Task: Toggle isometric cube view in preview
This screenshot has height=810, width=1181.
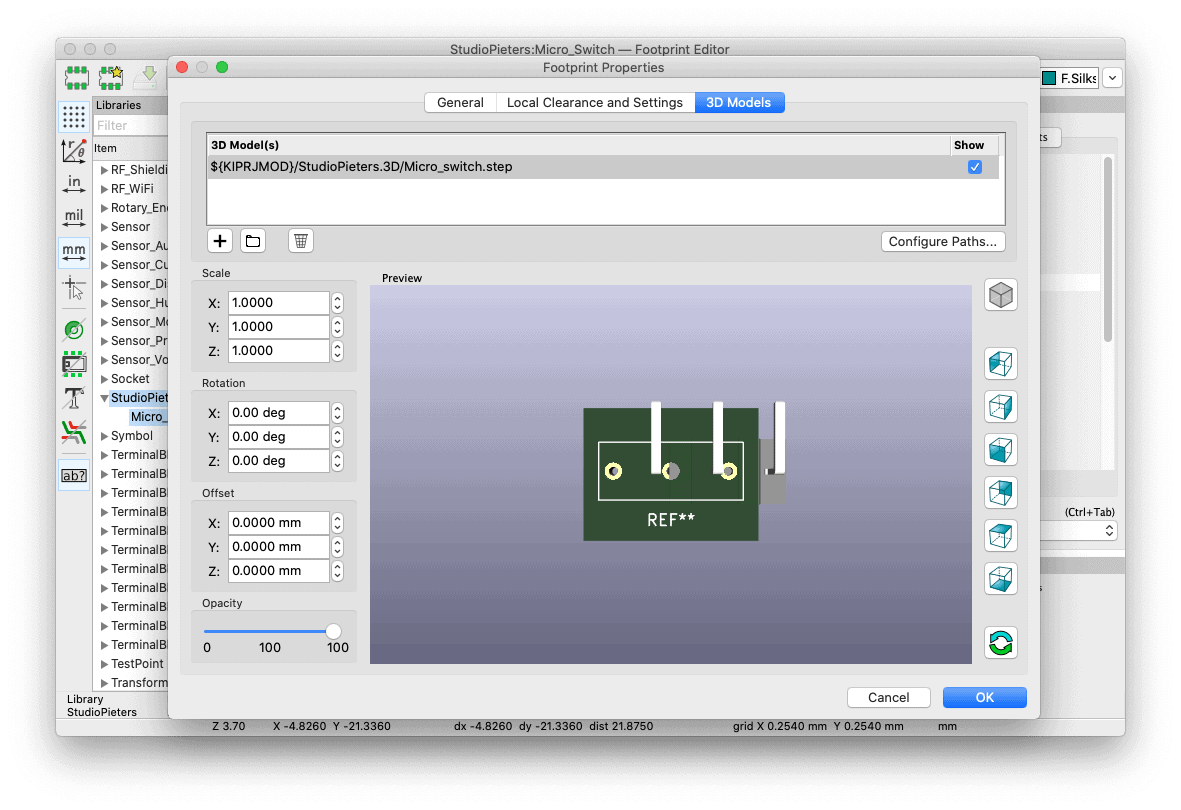Action: [x=1000, y=295]
